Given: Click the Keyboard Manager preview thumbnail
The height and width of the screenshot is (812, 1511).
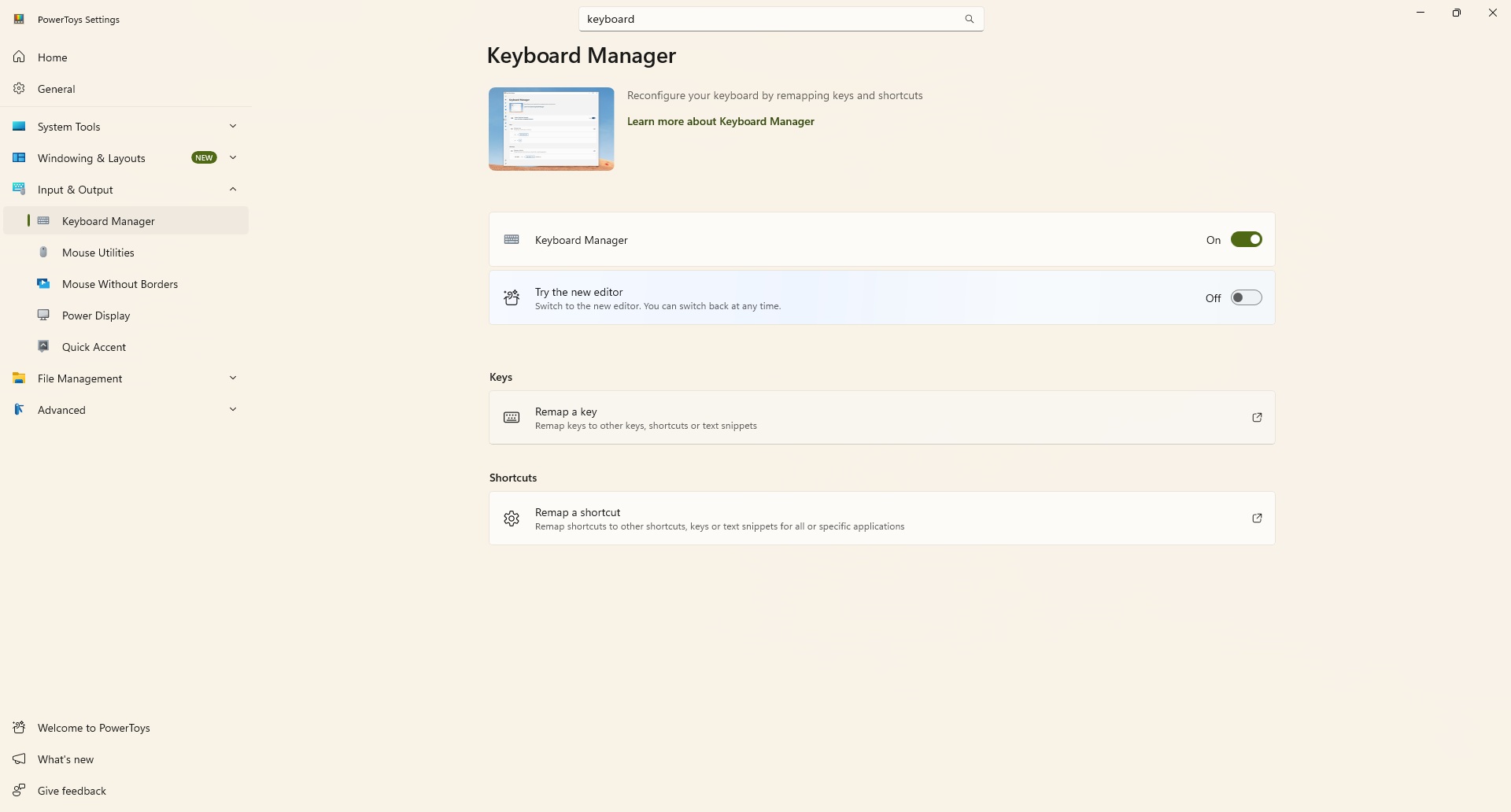Looking at the screenshot, I should [x=551, y=129].
